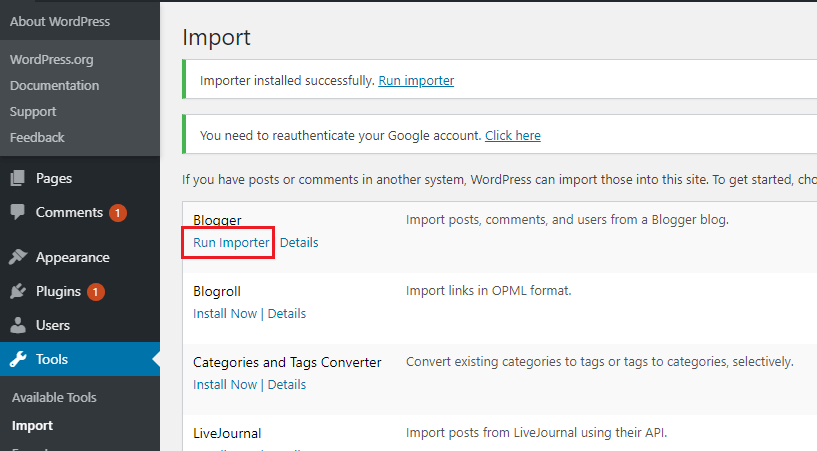Viewport: 817px width, 451px height.
Task: Click Run importer link in success notice
Action: [416, 80]
